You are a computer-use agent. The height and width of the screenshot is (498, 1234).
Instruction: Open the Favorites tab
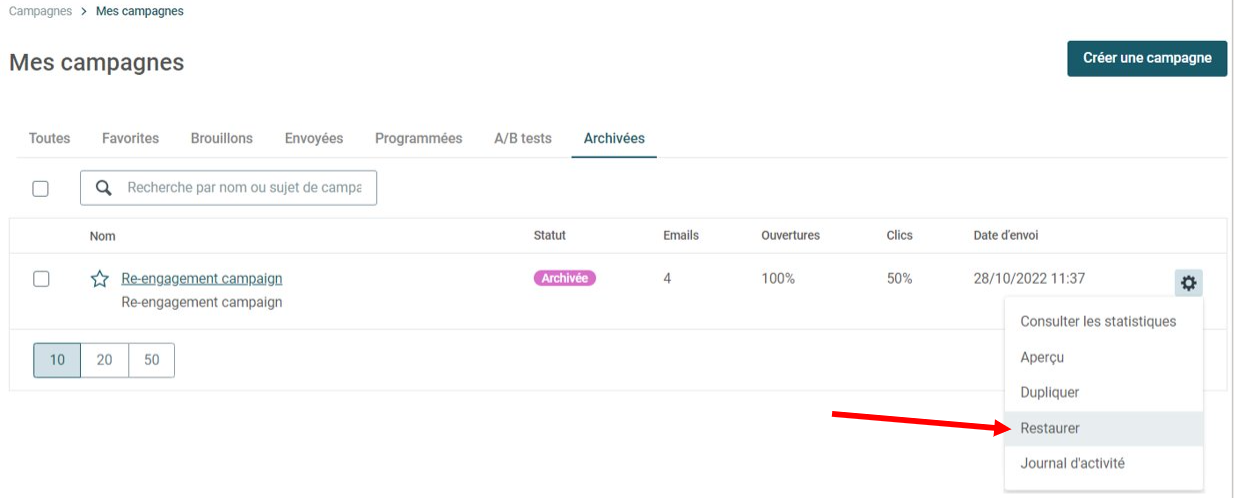tap(130, 138)
